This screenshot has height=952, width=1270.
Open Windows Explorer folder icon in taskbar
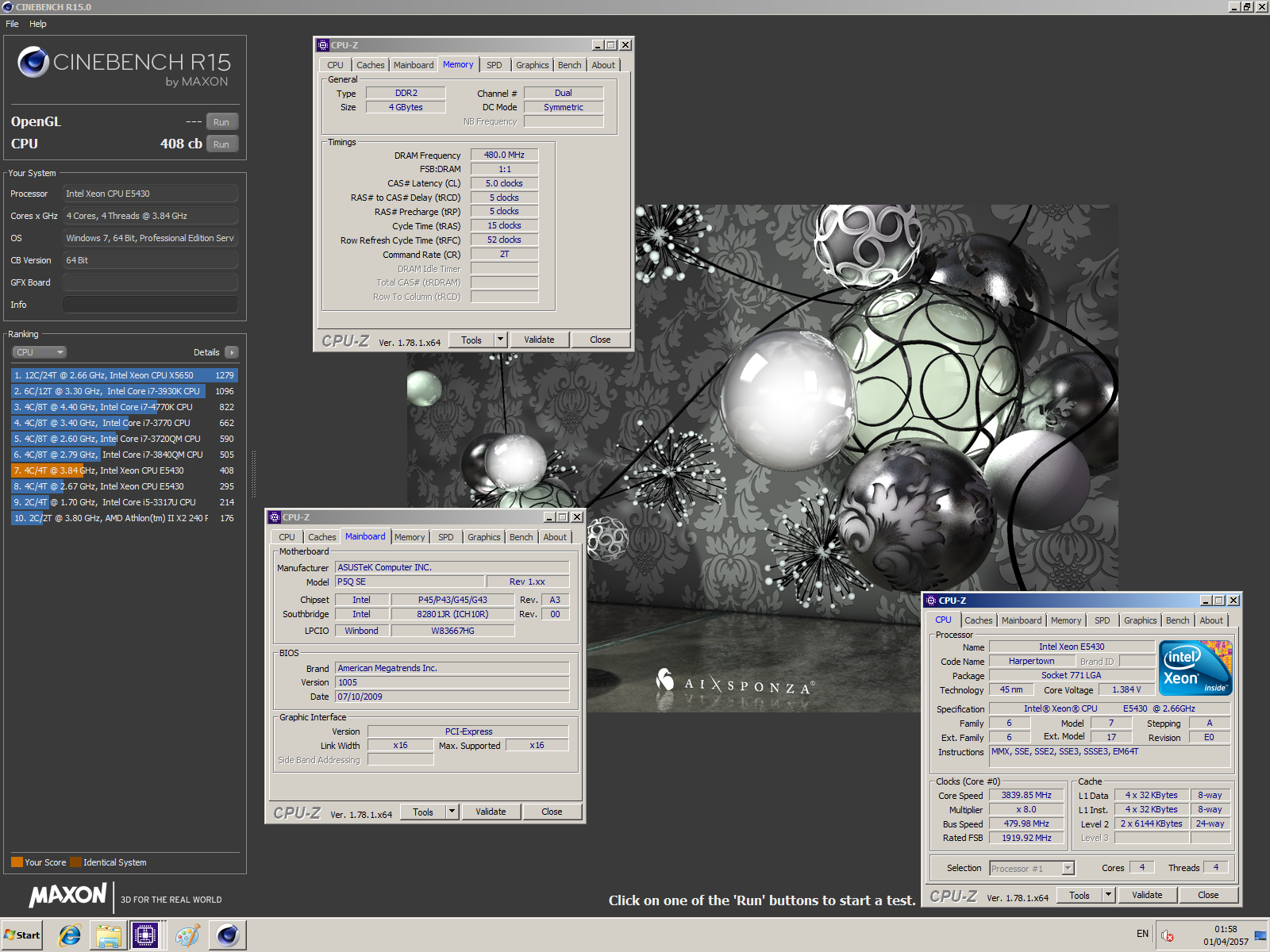coord(108,935)
